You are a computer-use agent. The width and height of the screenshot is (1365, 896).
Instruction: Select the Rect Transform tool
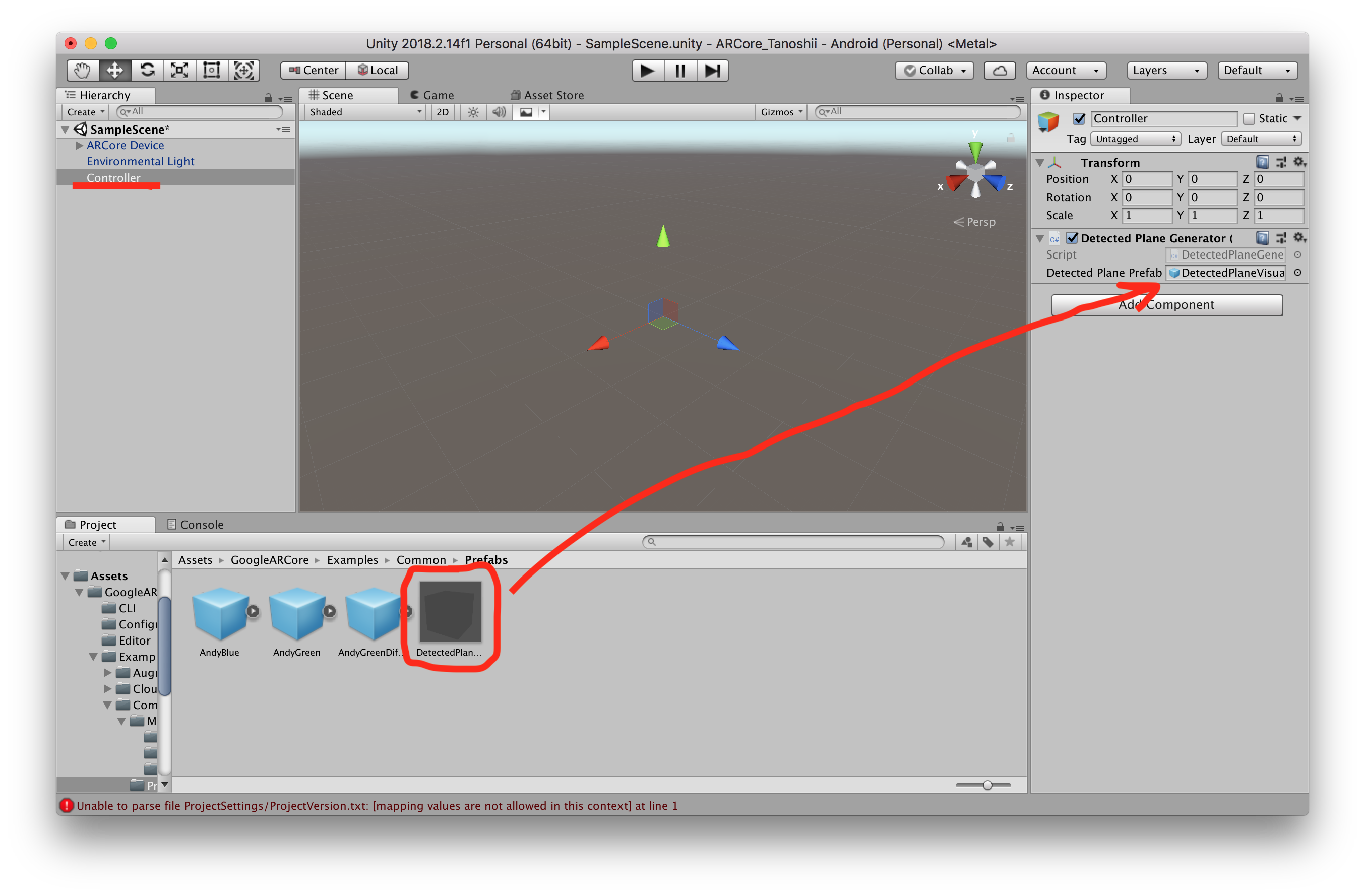click(x=212, y=71)
